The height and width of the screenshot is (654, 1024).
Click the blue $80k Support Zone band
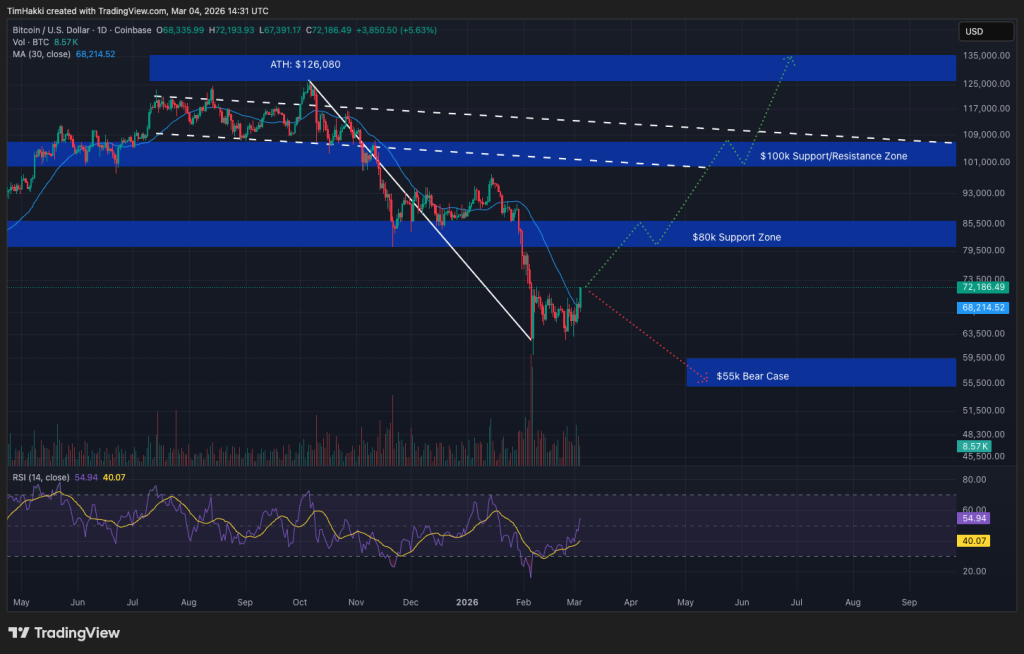point(735,236)
